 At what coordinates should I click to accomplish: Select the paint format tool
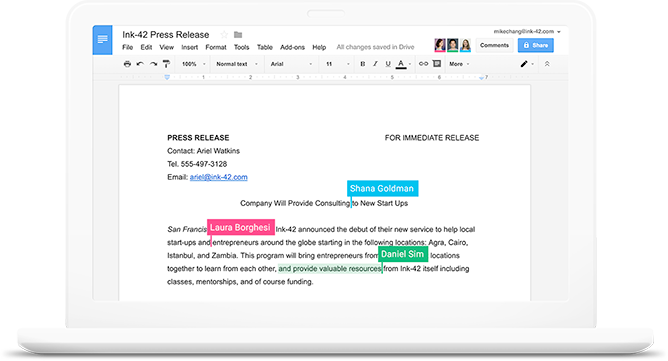click(166, 64)
